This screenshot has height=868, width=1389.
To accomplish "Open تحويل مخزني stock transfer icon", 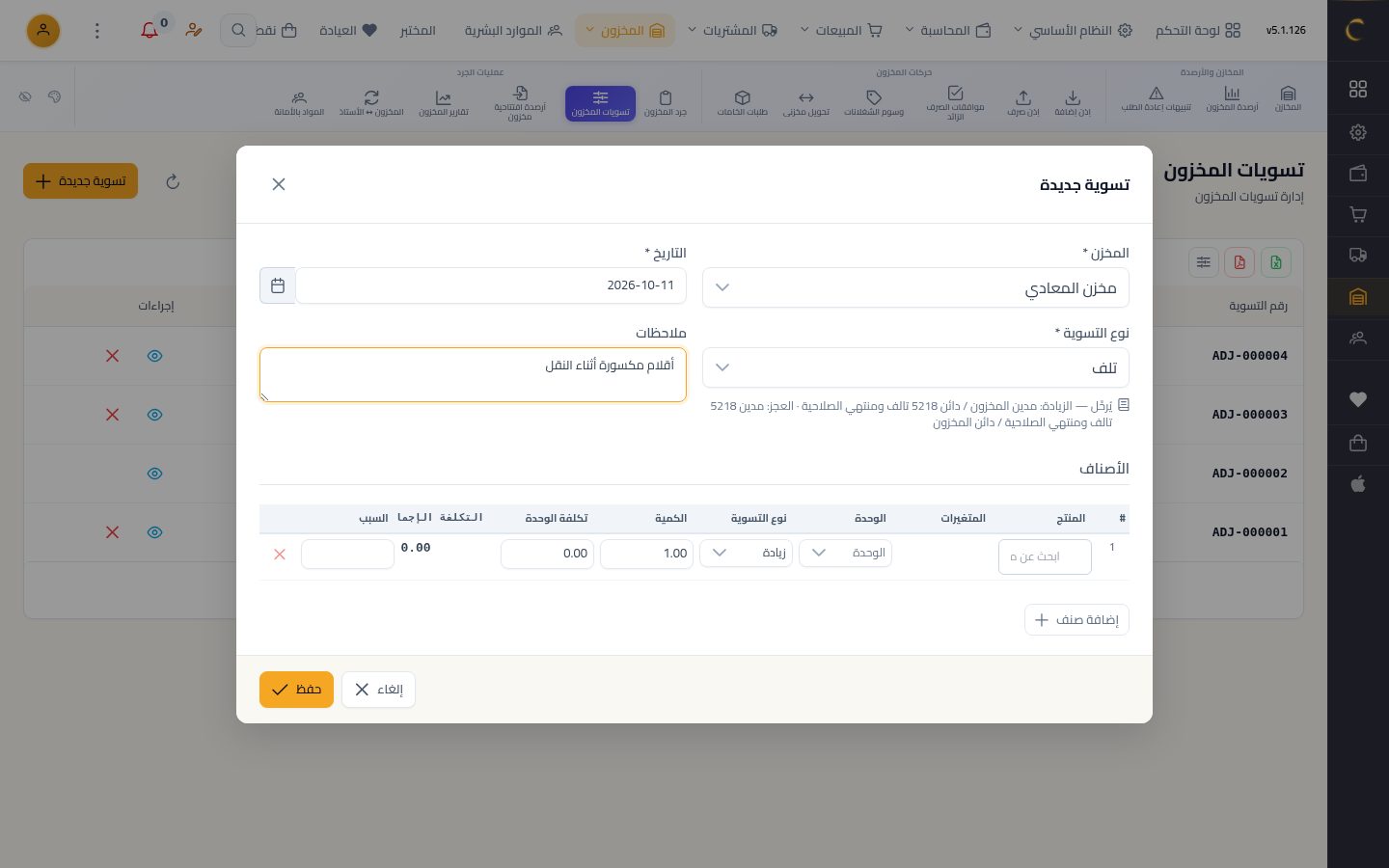I will 806,102.
